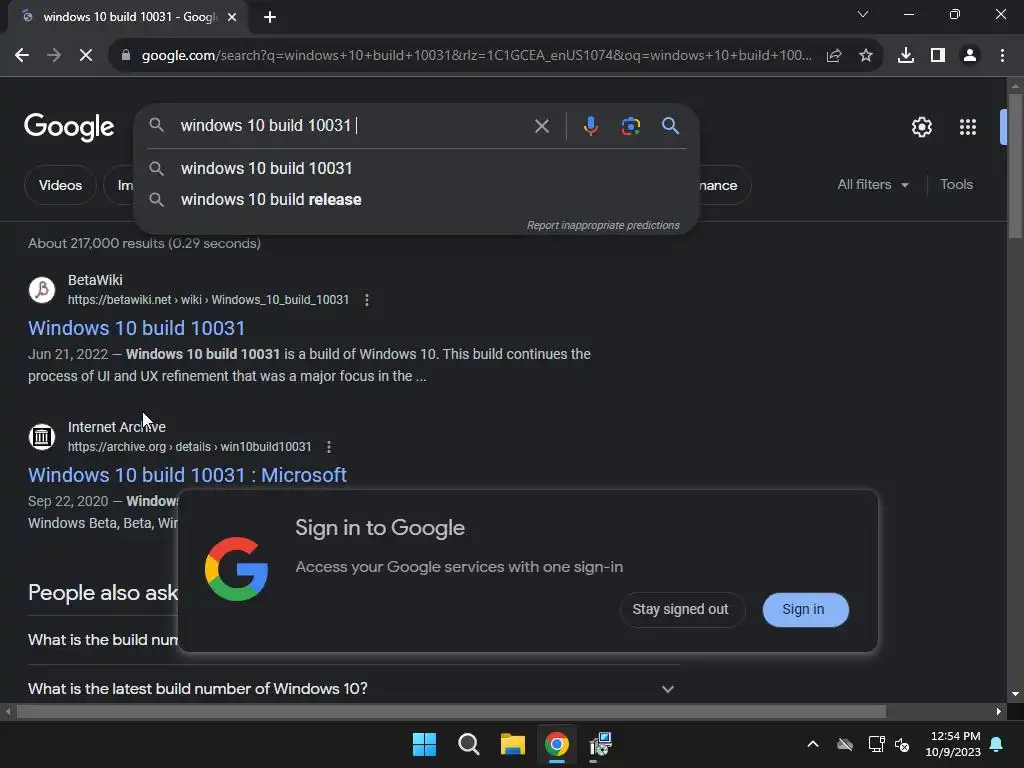Open Google quick settings gear
This screenshot has height=768, width=1024.
click(921, 127)
